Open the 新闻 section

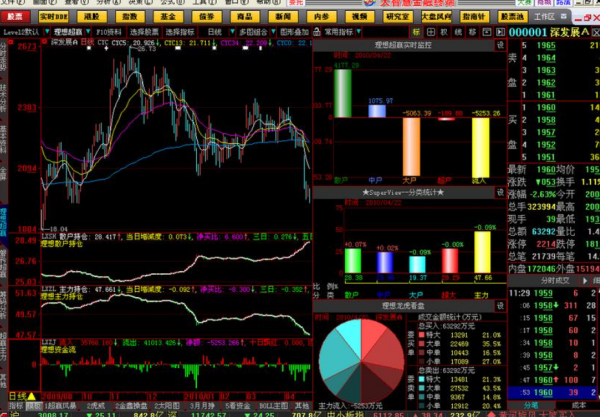(x=283, y=17)
